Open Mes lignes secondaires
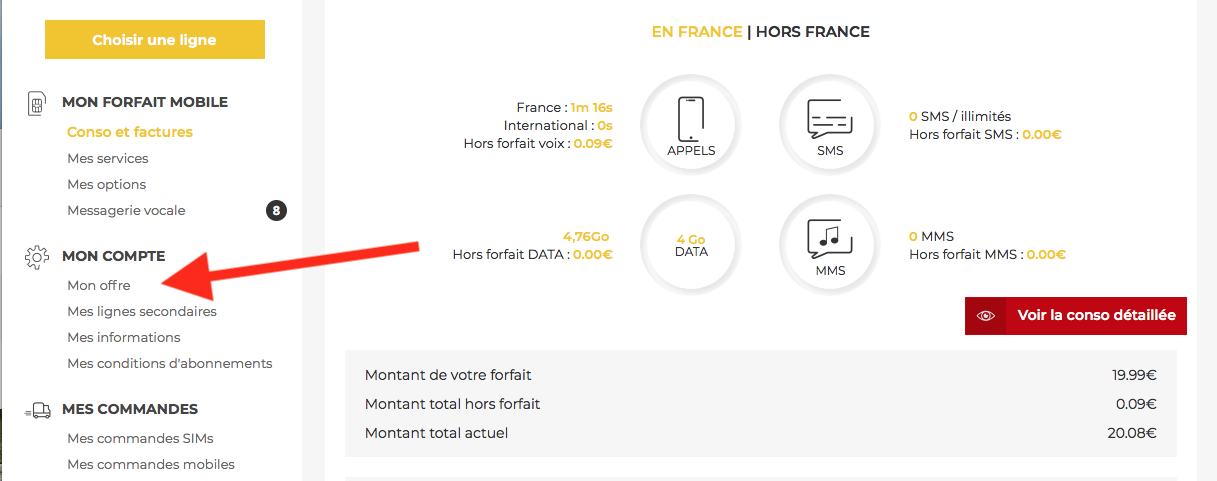 (x=142, y=311)
